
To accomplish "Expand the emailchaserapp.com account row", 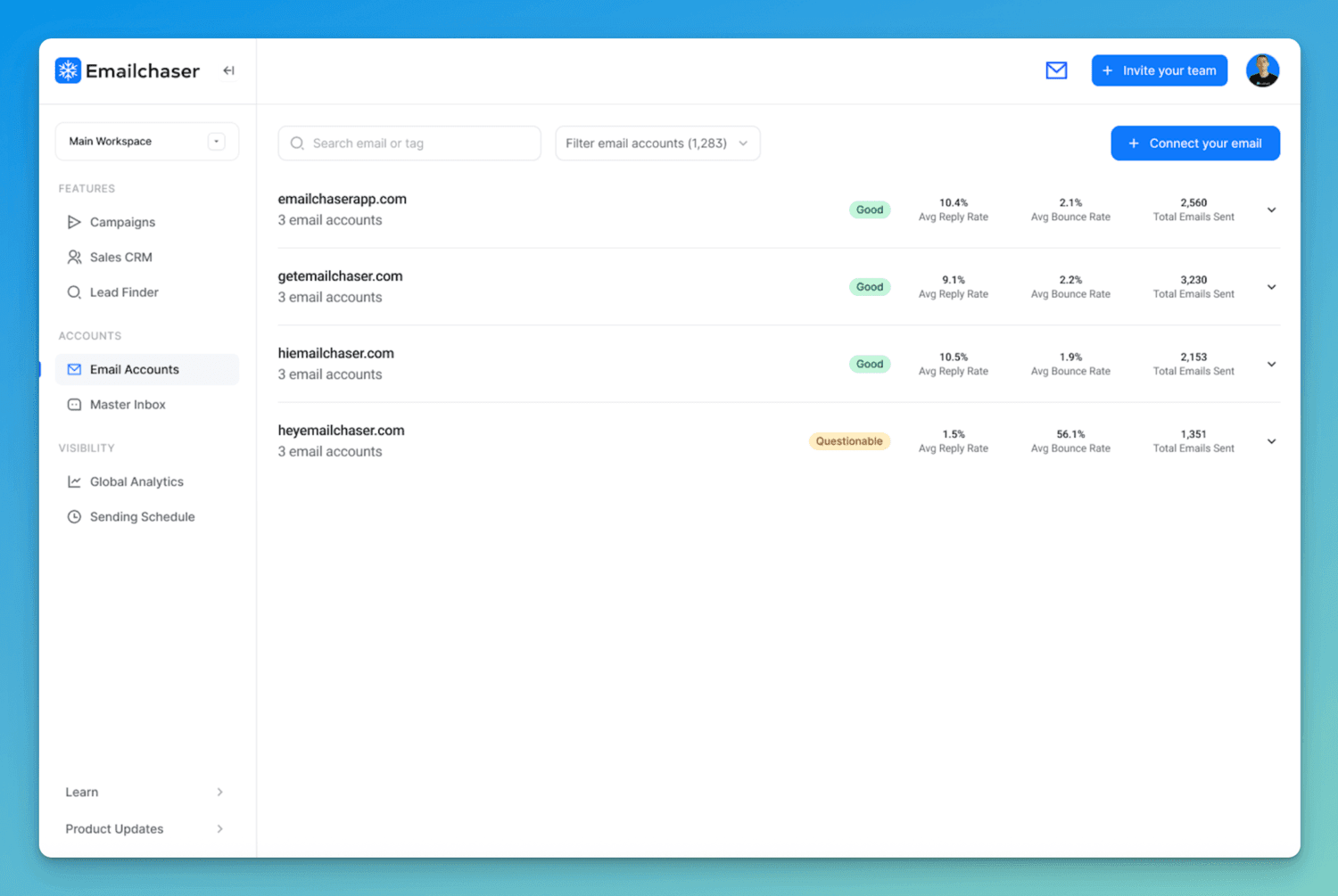I will pos(1270,210).
